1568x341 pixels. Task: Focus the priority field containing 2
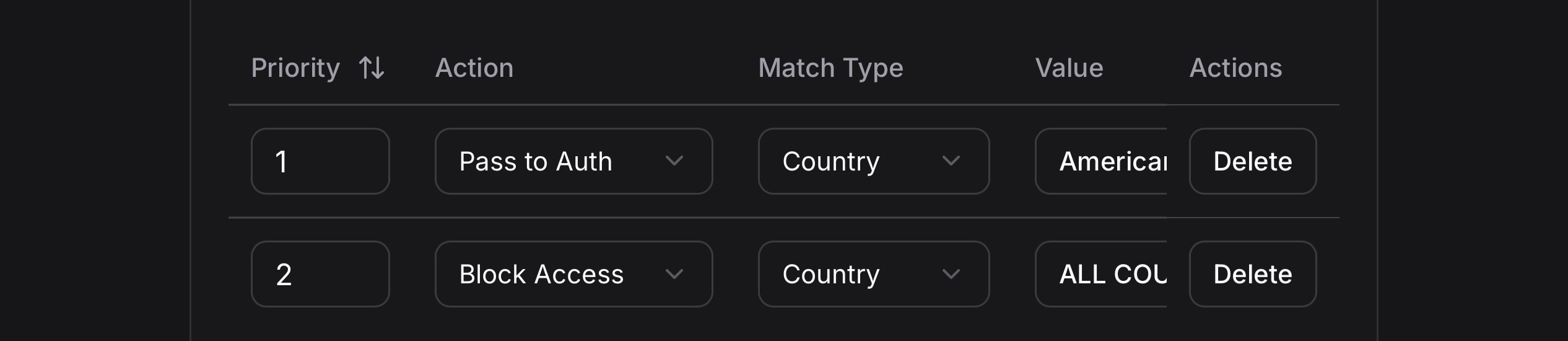(320, 274)
